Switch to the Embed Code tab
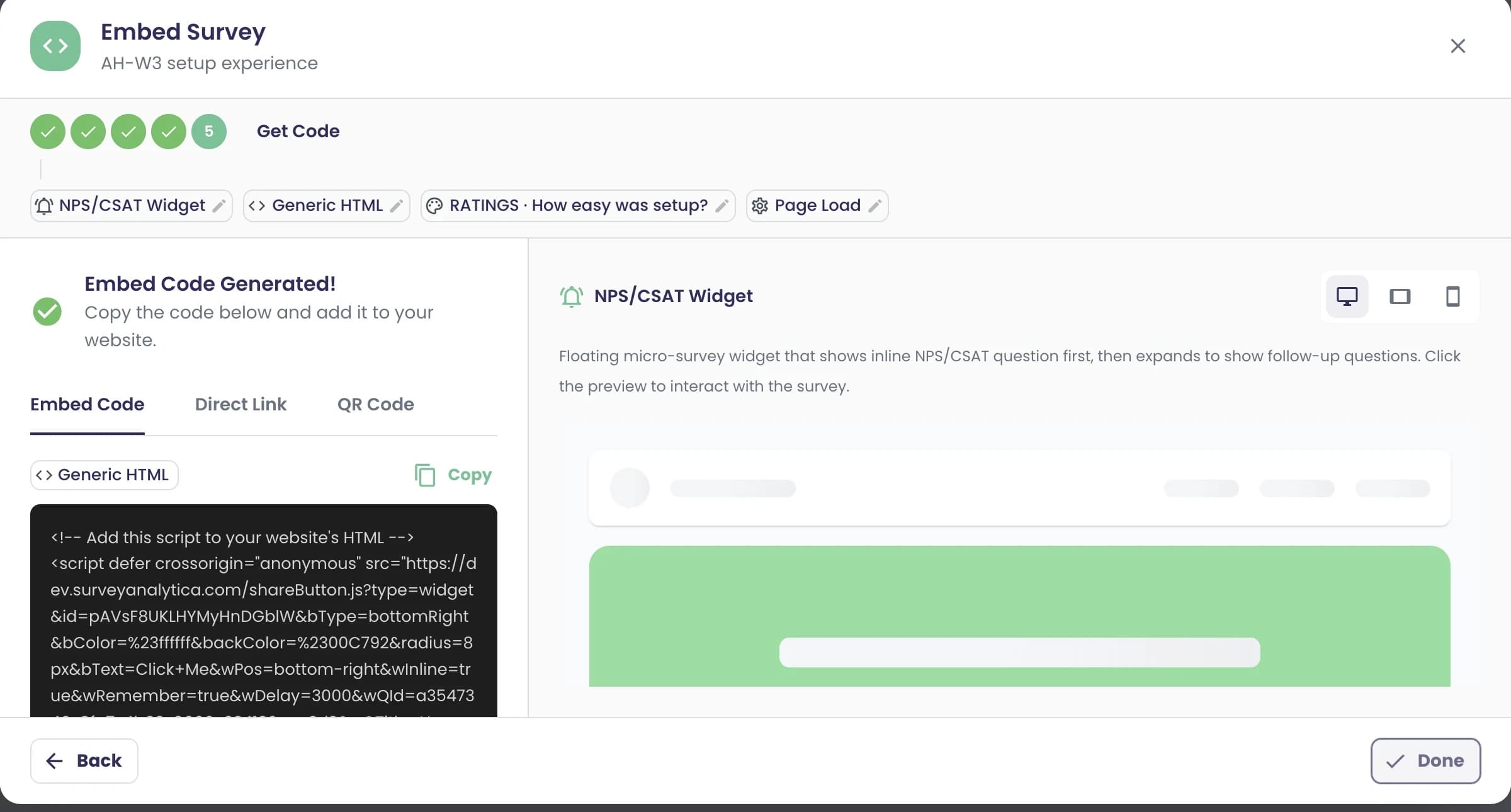This screenshot has height=812, width=1511. pos(88,405)
